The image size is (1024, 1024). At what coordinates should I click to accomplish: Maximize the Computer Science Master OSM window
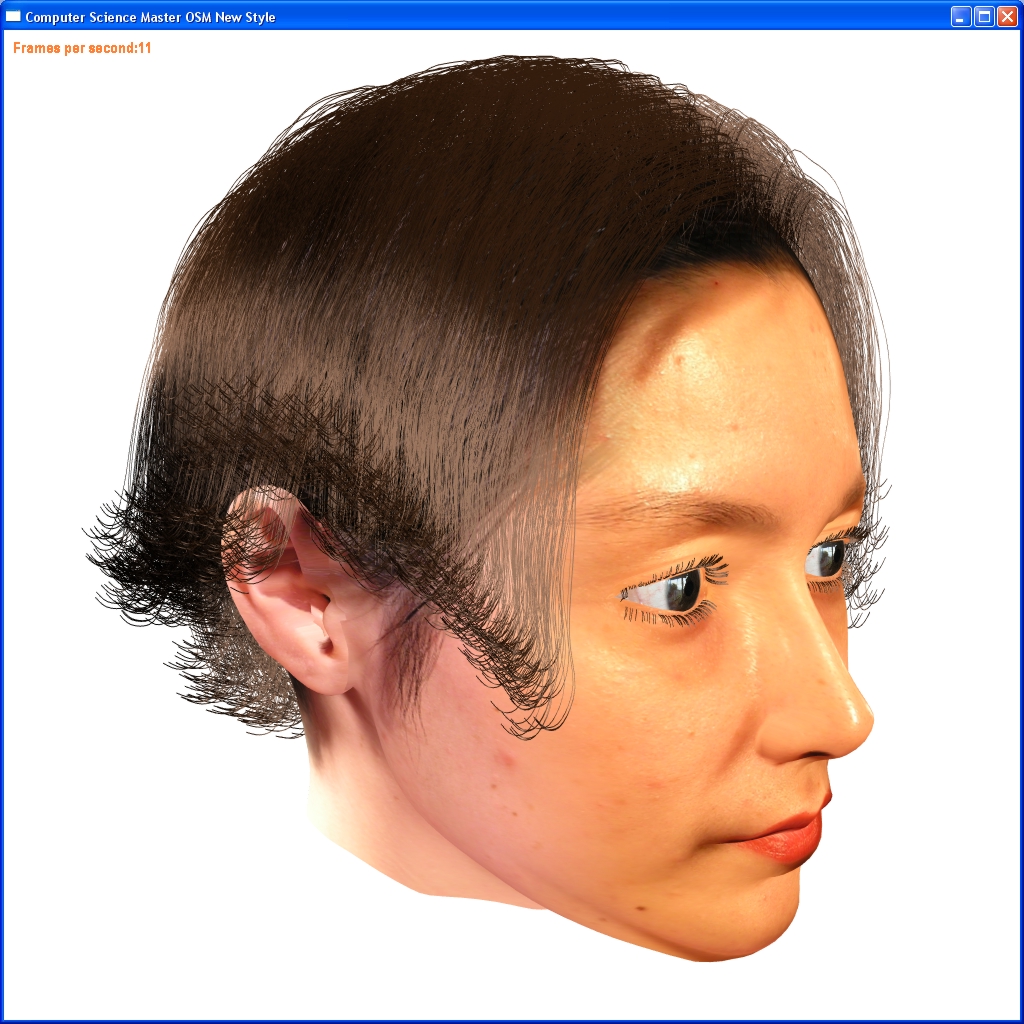coord(984,17)
